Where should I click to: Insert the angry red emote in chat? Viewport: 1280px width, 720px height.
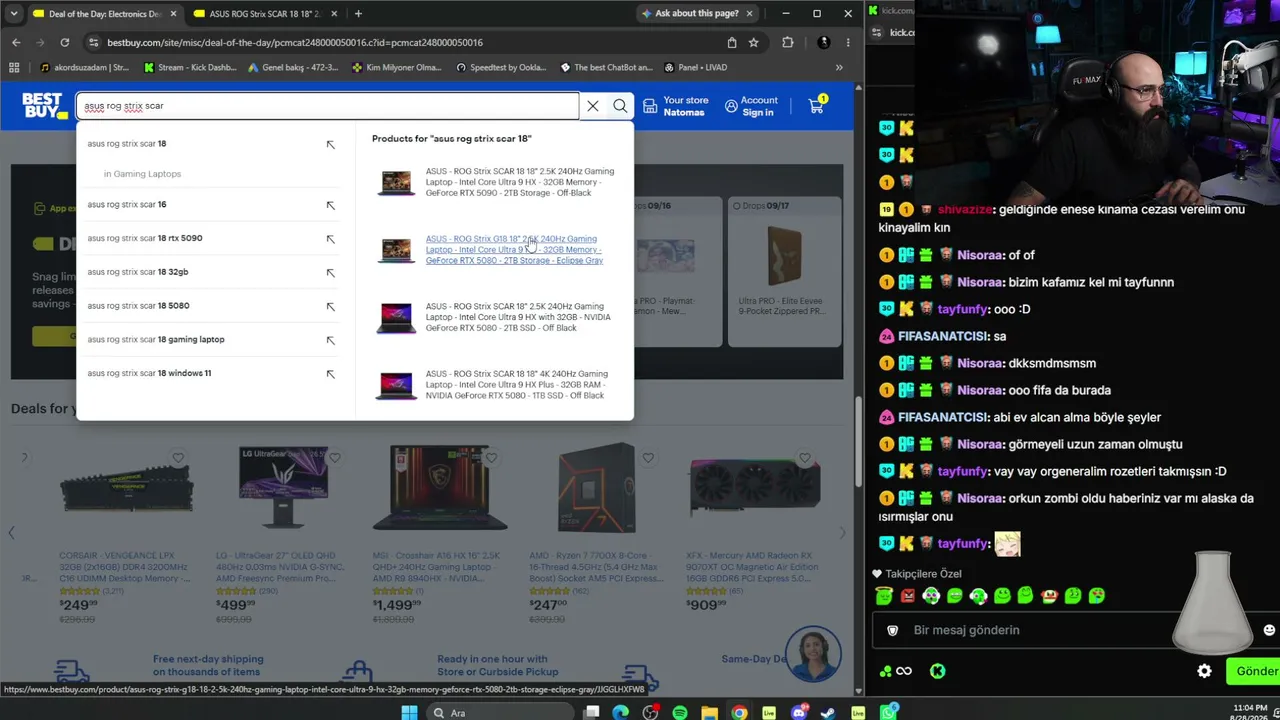[x=908, y=596]
